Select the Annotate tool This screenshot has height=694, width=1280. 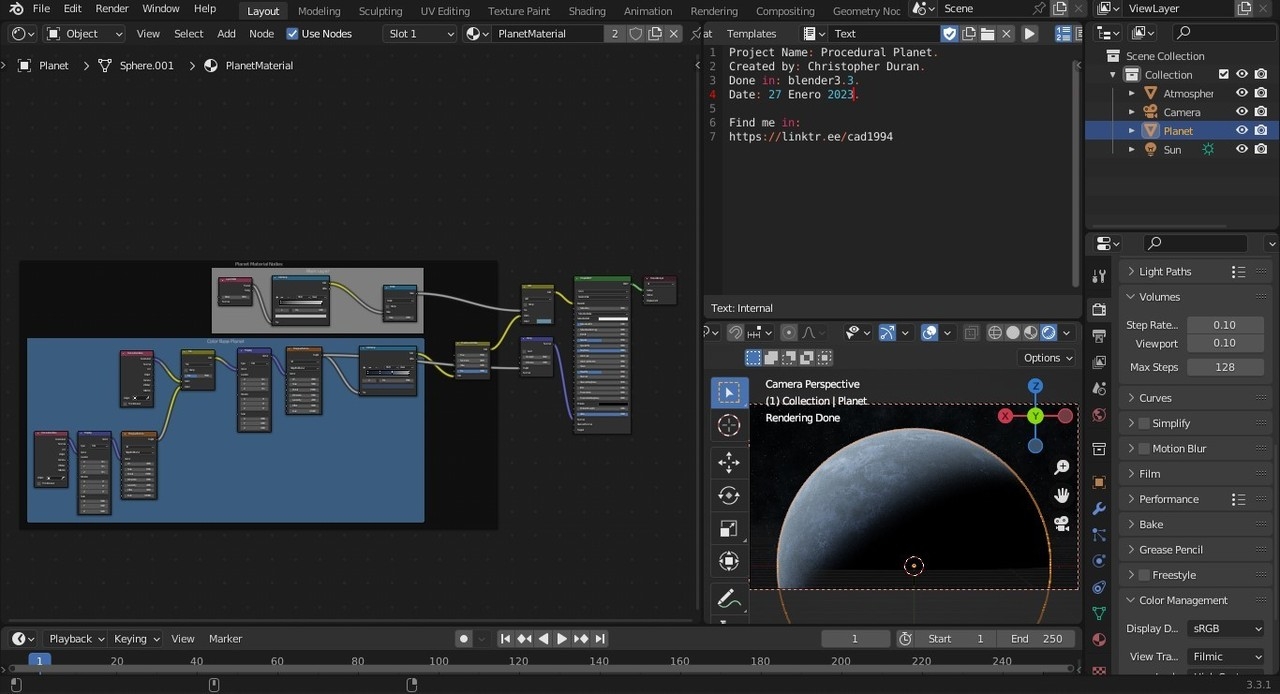pos(729,599)
